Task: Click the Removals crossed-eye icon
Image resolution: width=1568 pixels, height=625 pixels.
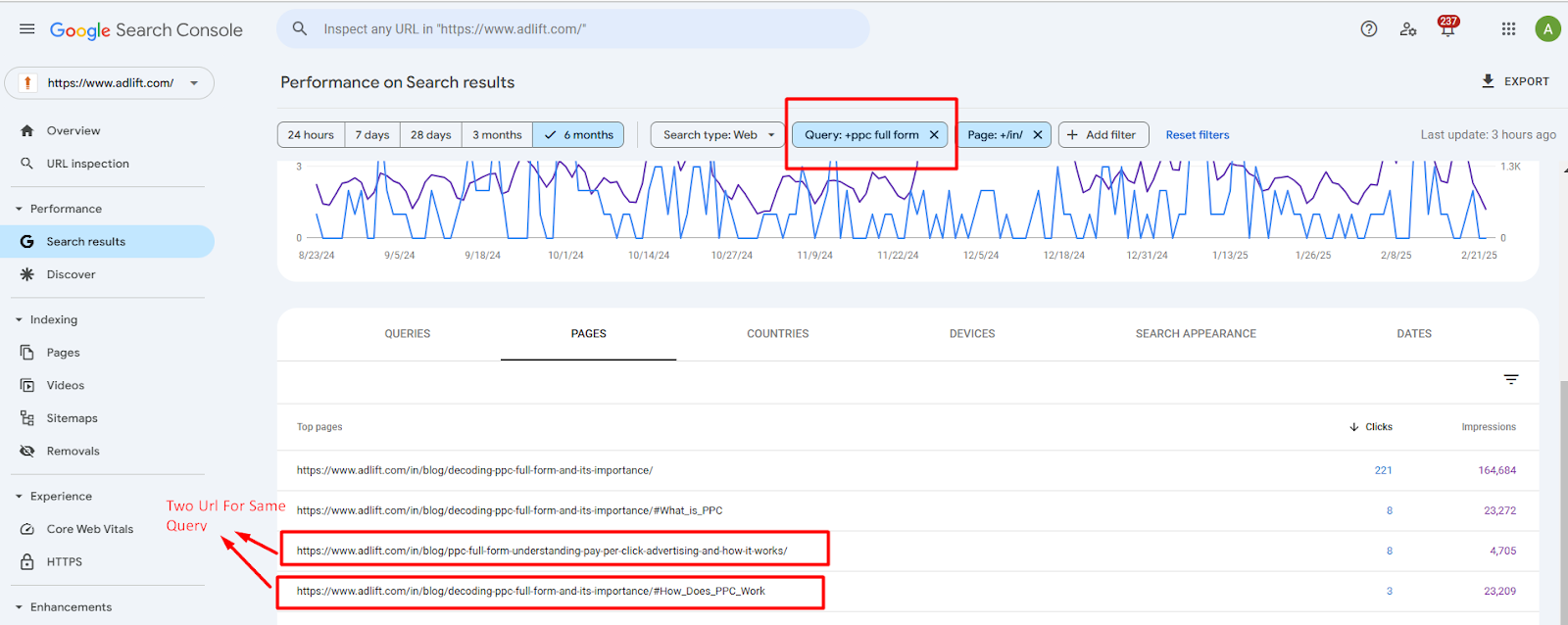Action: [26, 451]
